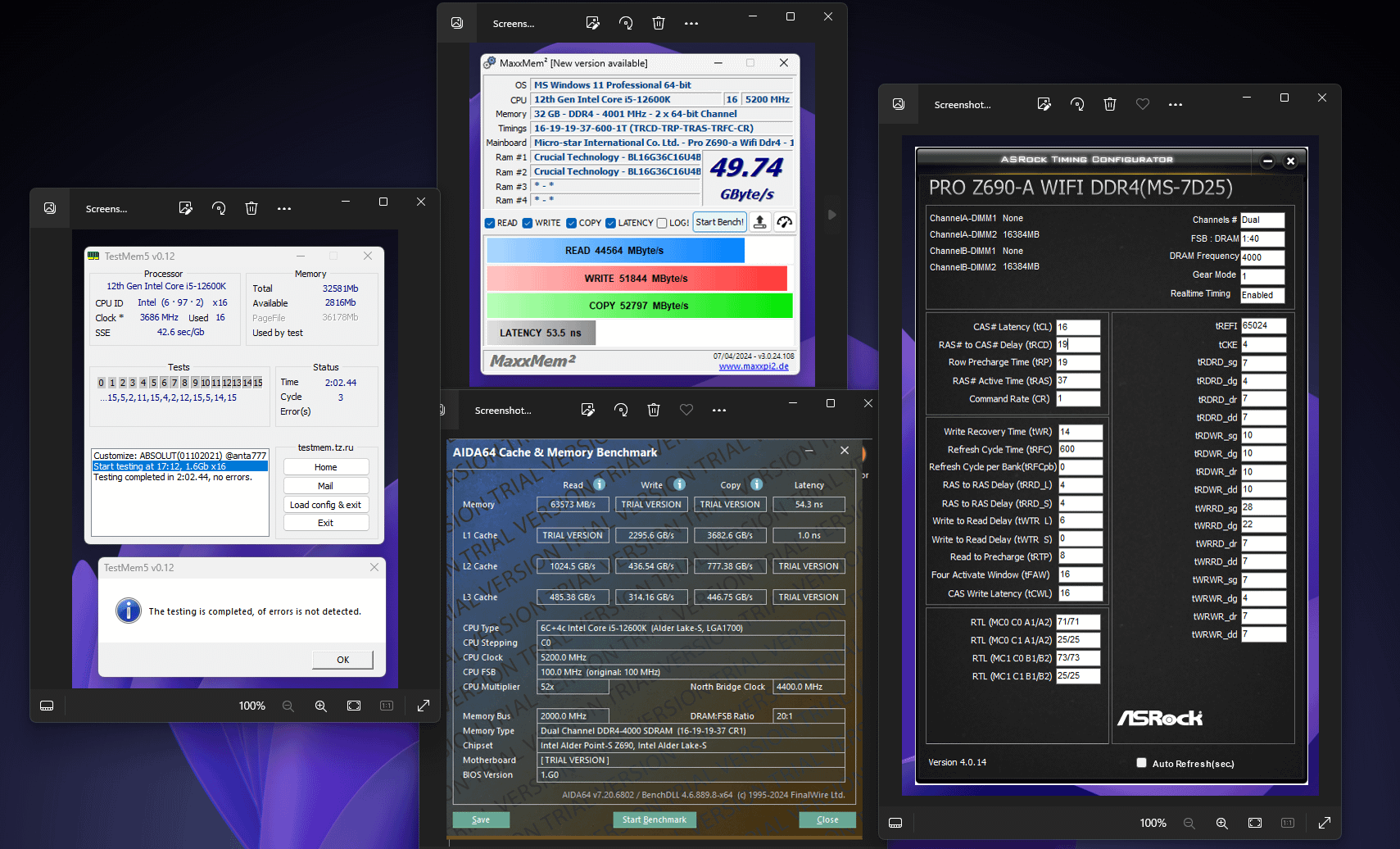Screen dimensions: 1400x849
Task: Click the info icon beside Write in AIDA64
Action: [679, 484]
